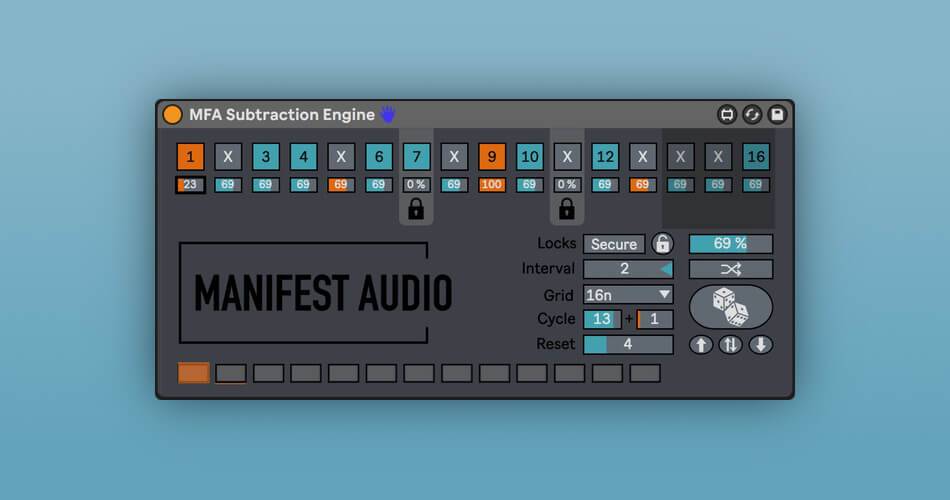
Task: Click the Locks label
Action: pyautogui.click(x=556, y=243)
